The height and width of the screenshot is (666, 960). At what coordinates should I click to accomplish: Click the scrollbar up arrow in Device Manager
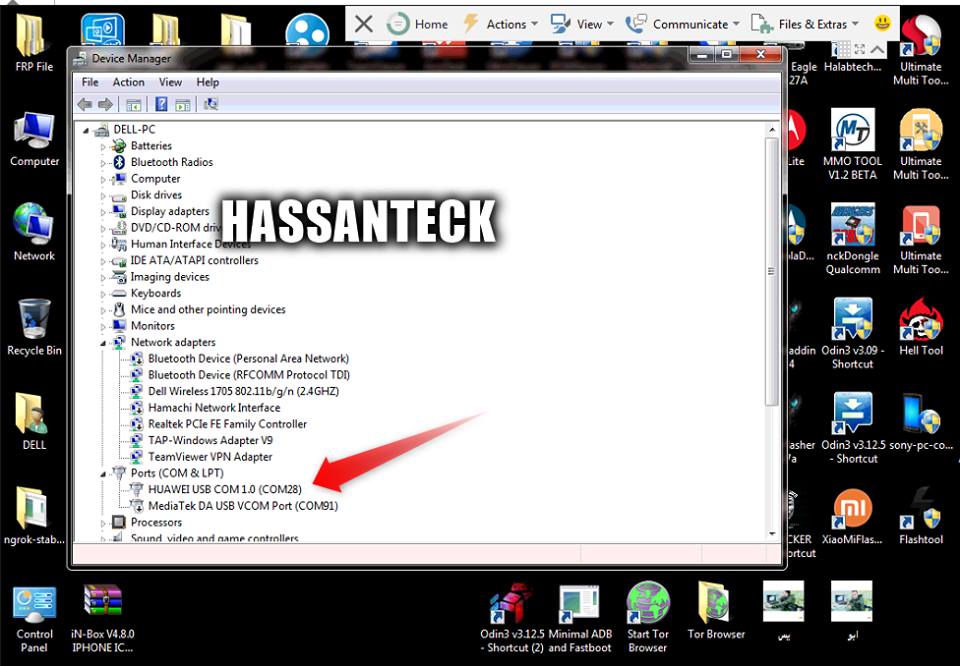tap(771, 130)
